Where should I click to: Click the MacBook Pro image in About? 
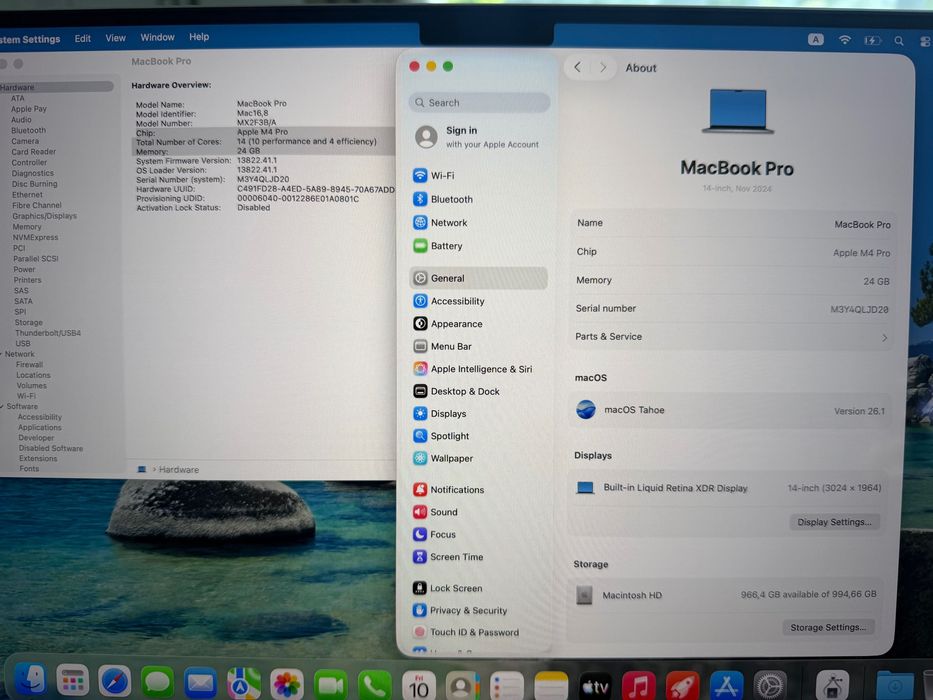(738, 111)
